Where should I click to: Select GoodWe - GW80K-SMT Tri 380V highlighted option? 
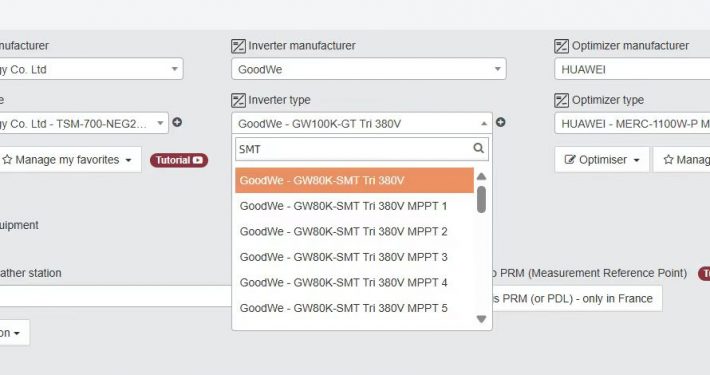coord(354,180)
